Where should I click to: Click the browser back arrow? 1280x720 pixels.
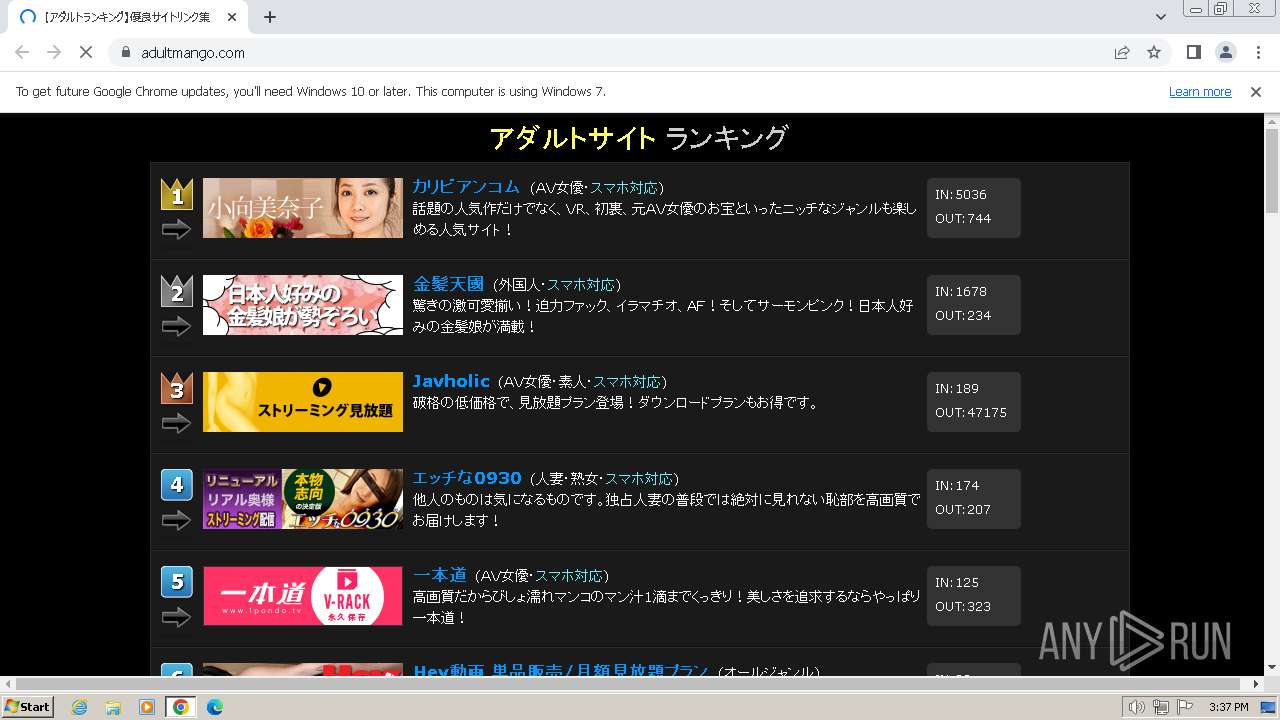22,52
